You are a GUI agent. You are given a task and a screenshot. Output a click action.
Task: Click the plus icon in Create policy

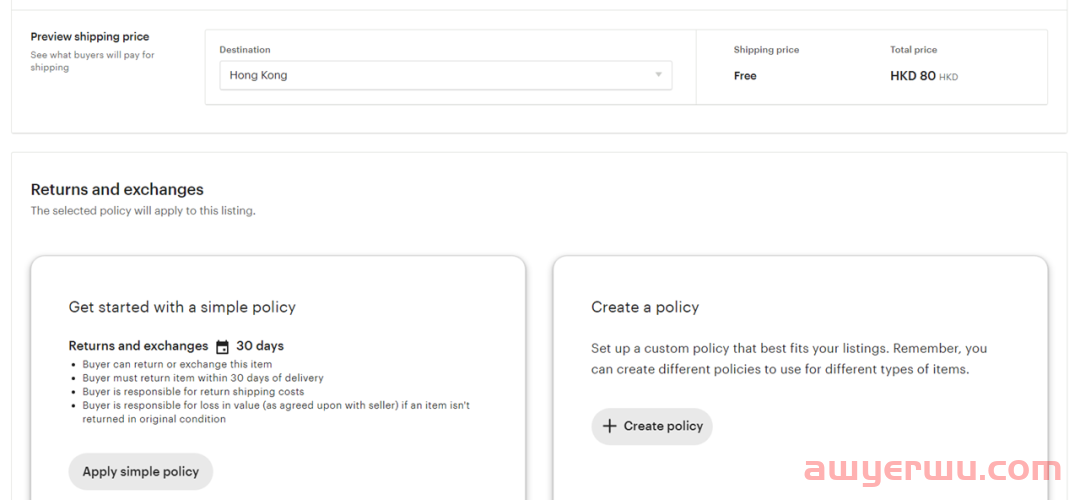[x=609, y=426]
